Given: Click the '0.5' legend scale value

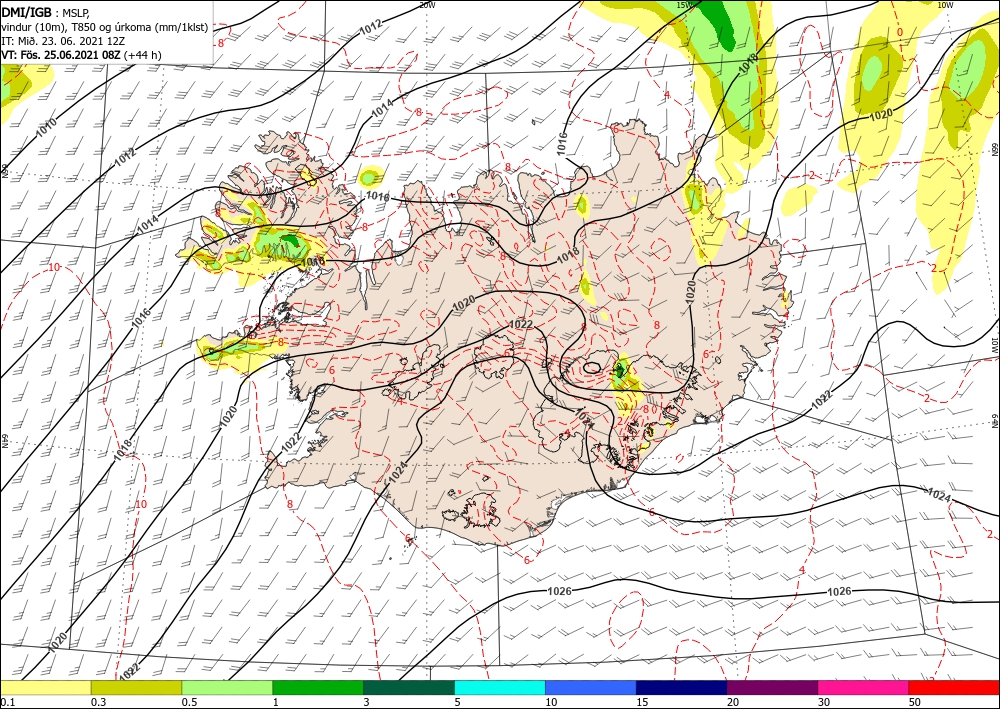Looking at the screenshot, I should (x=189, y=702).
